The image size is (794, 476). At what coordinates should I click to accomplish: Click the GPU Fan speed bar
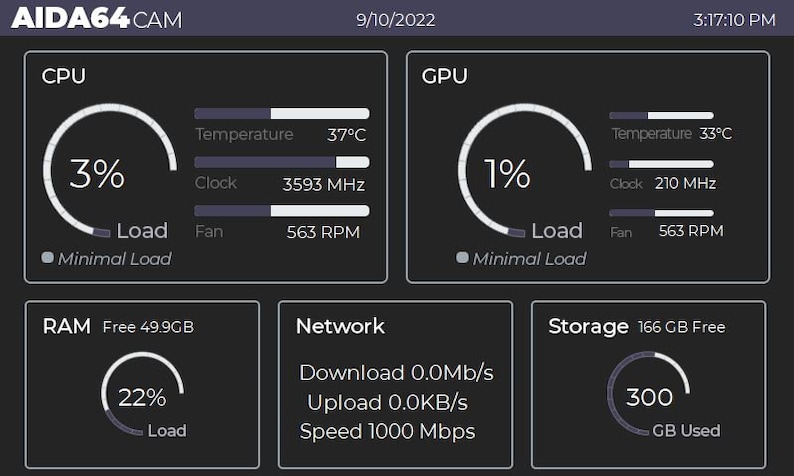click(661, 213)
